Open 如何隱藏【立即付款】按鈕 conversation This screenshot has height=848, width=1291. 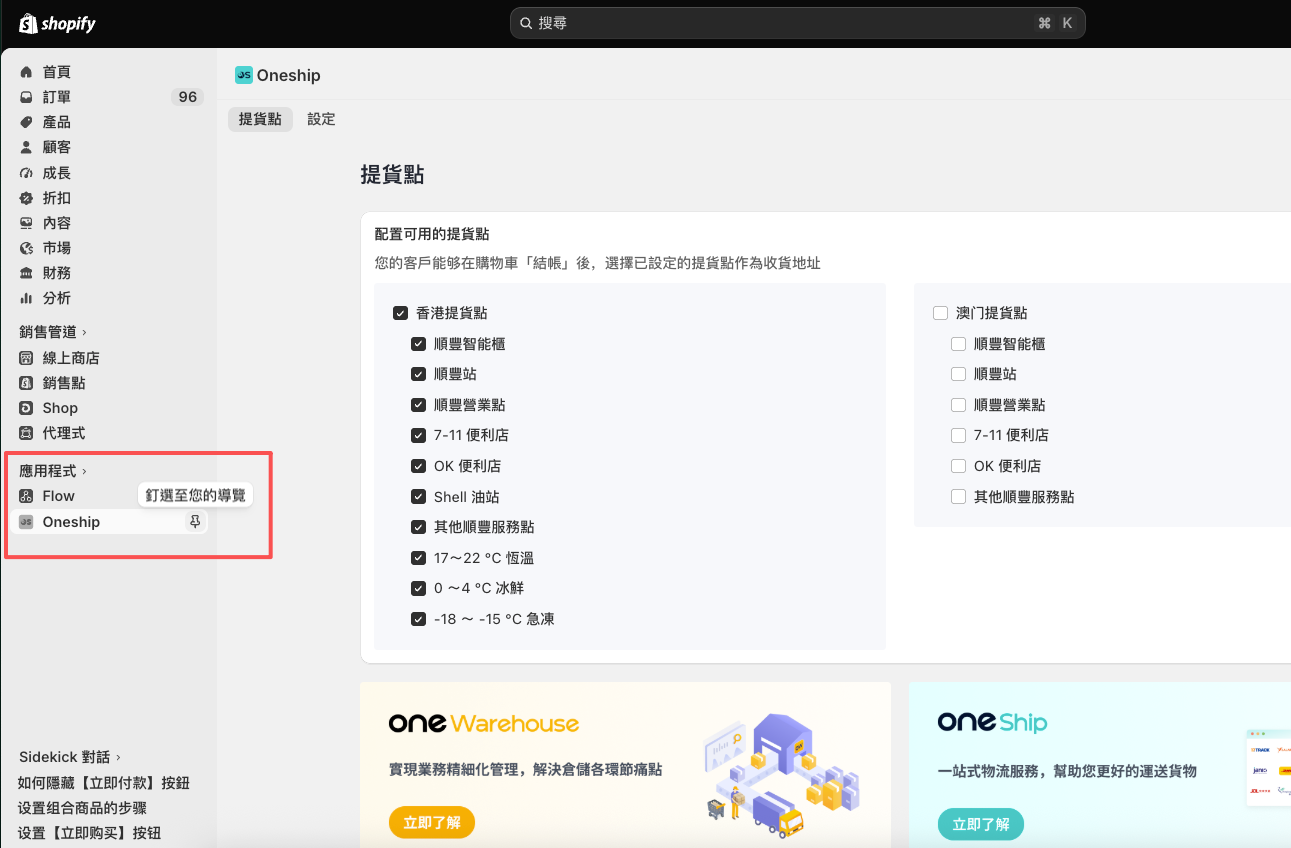pos(104,783)
